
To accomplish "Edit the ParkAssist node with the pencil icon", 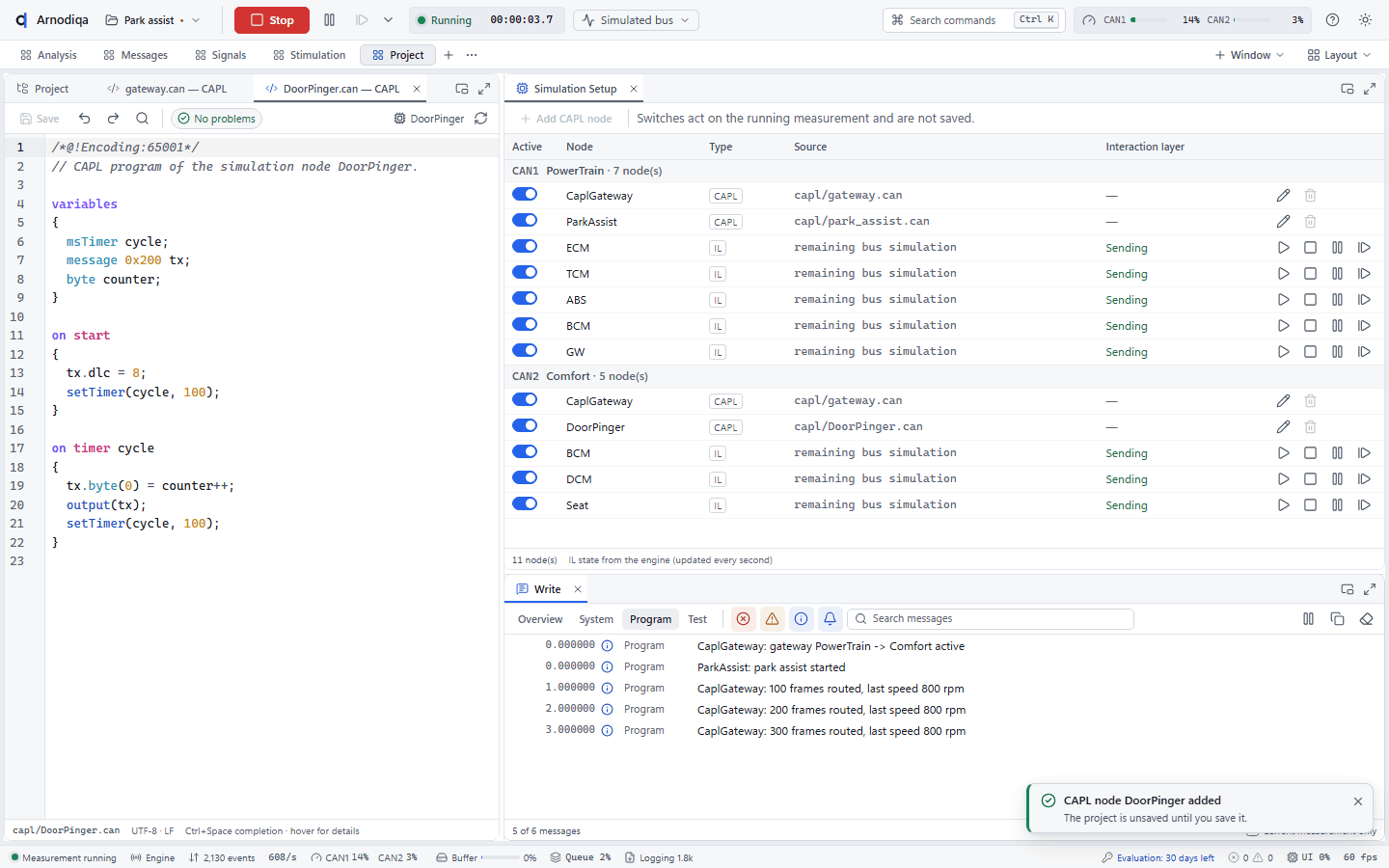I will [1283, 221].
